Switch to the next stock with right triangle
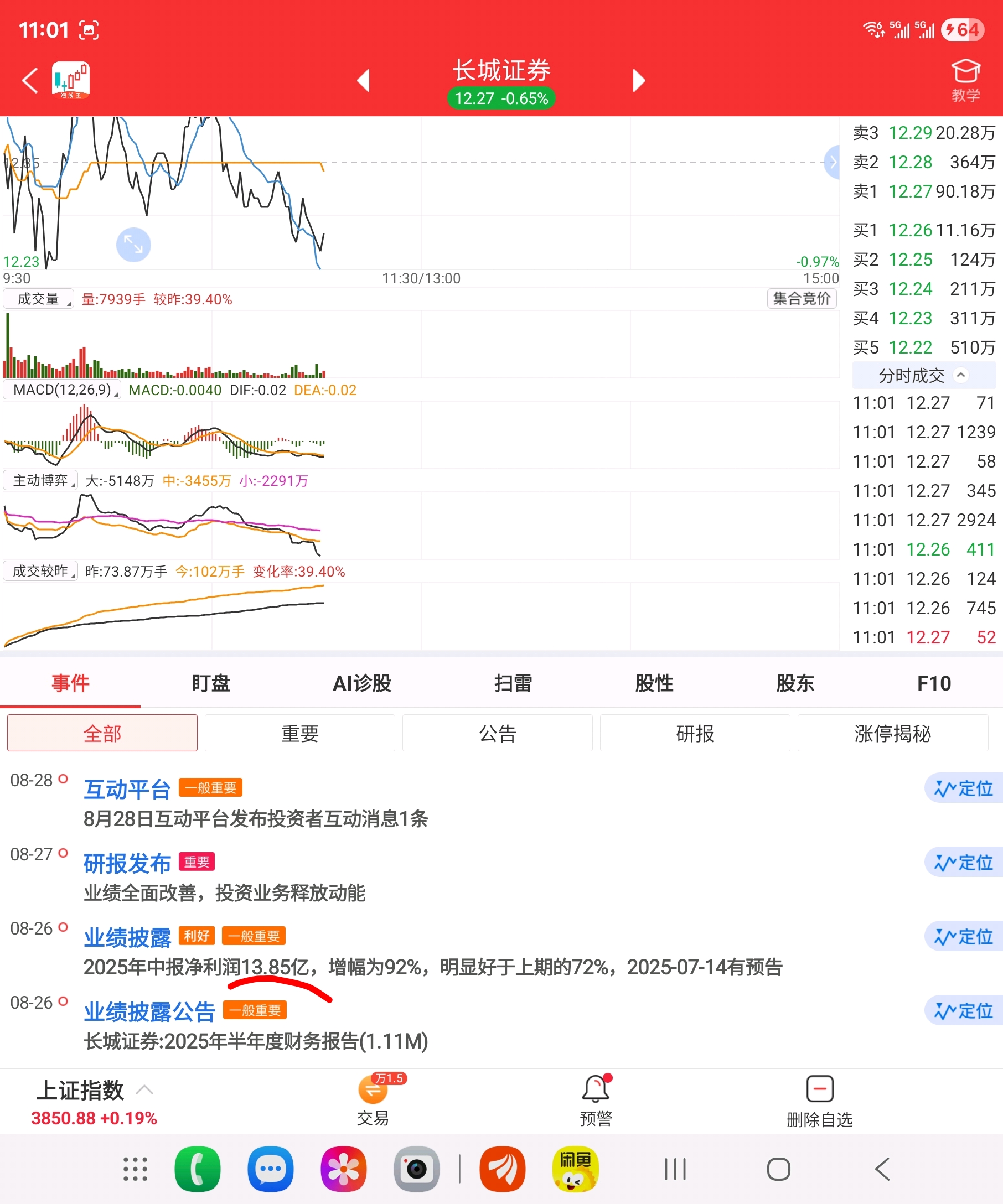 click(639, 80)
